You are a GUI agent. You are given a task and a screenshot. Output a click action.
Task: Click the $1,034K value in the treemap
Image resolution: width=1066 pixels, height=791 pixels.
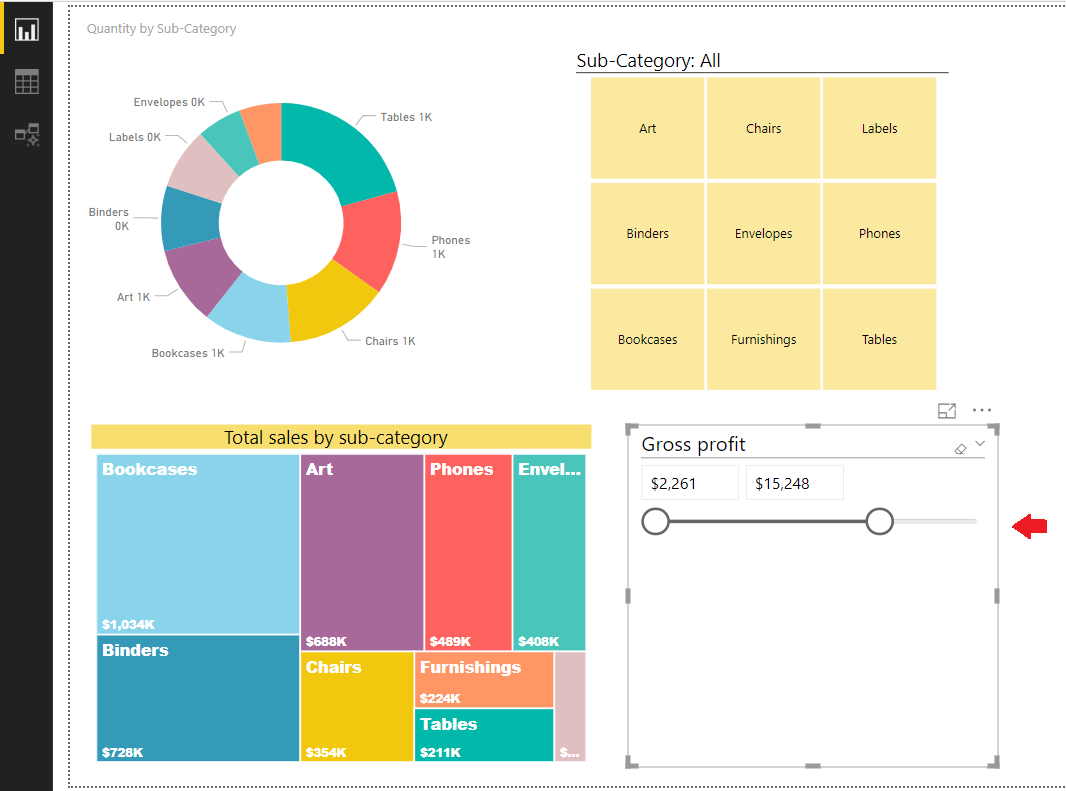click(128, 624)
